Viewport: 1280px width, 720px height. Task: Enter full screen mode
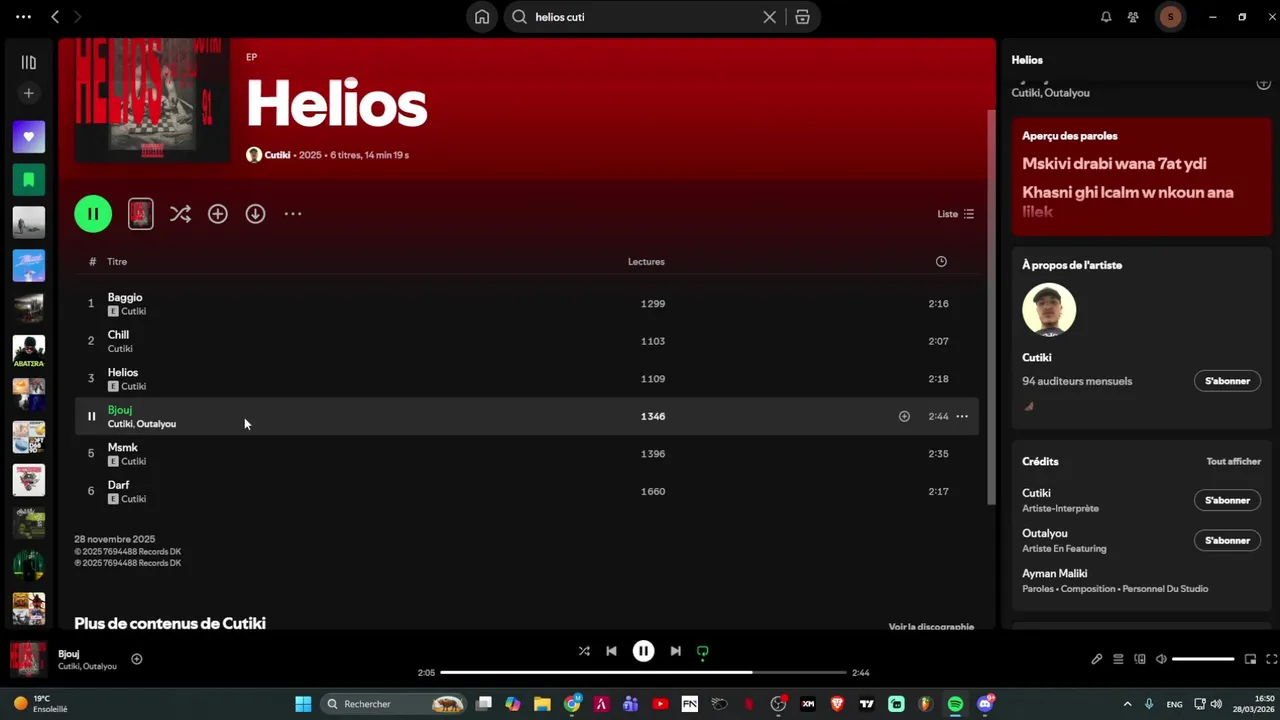click(x=1272, y=659)
